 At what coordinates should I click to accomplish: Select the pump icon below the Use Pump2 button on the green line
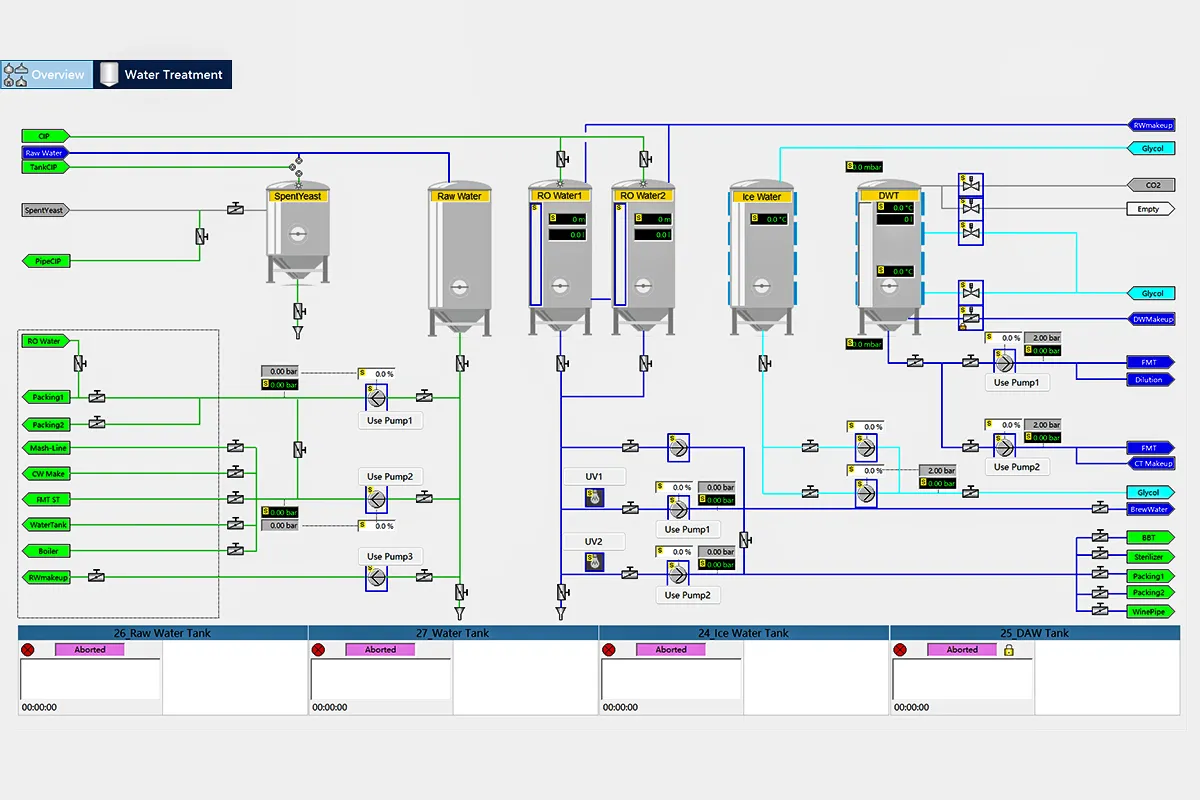coord(377,497)
